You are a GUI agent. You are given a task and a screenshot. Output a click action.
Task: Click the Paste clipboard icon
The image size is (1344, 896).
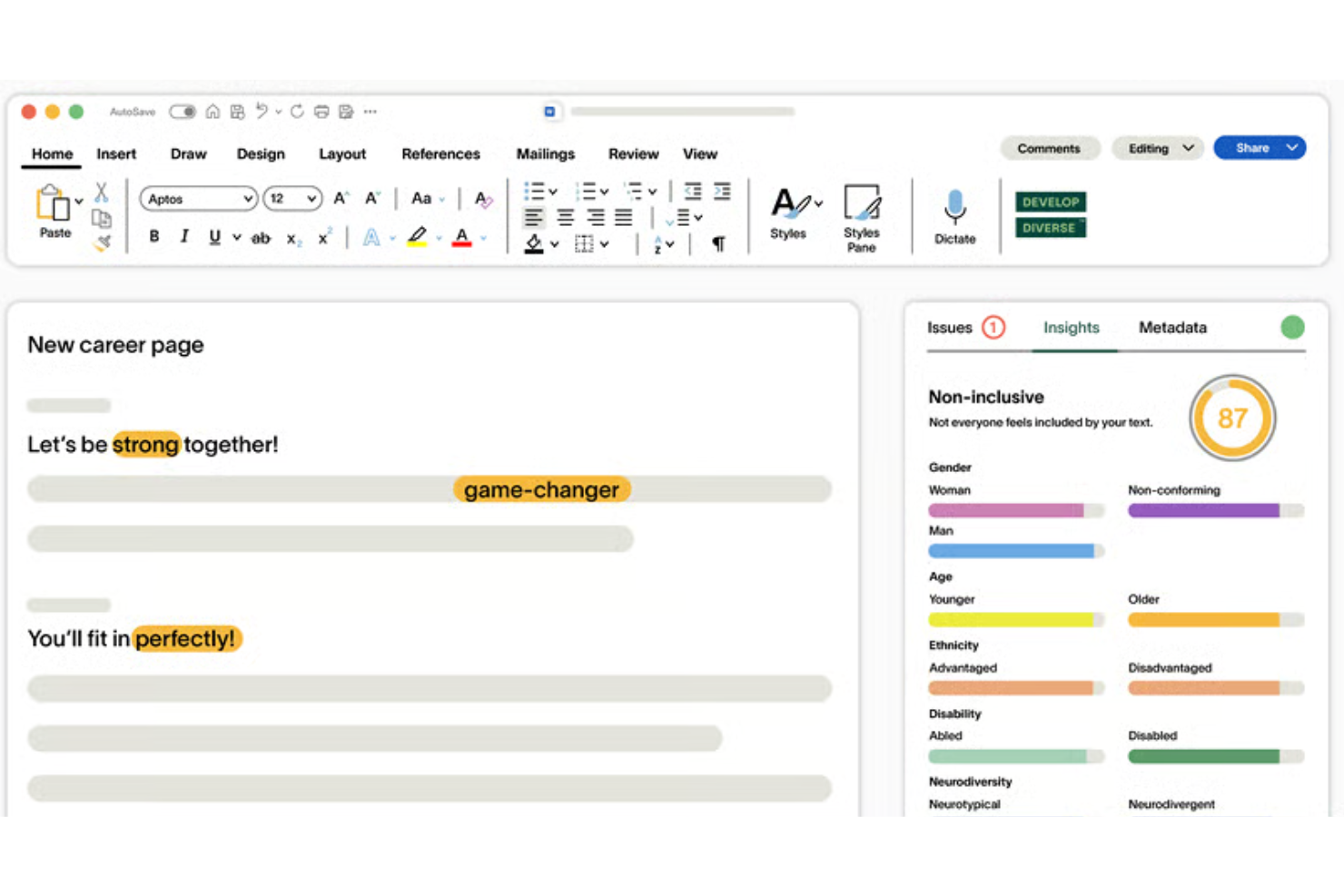pyautogui.click(x=53, y=203)
